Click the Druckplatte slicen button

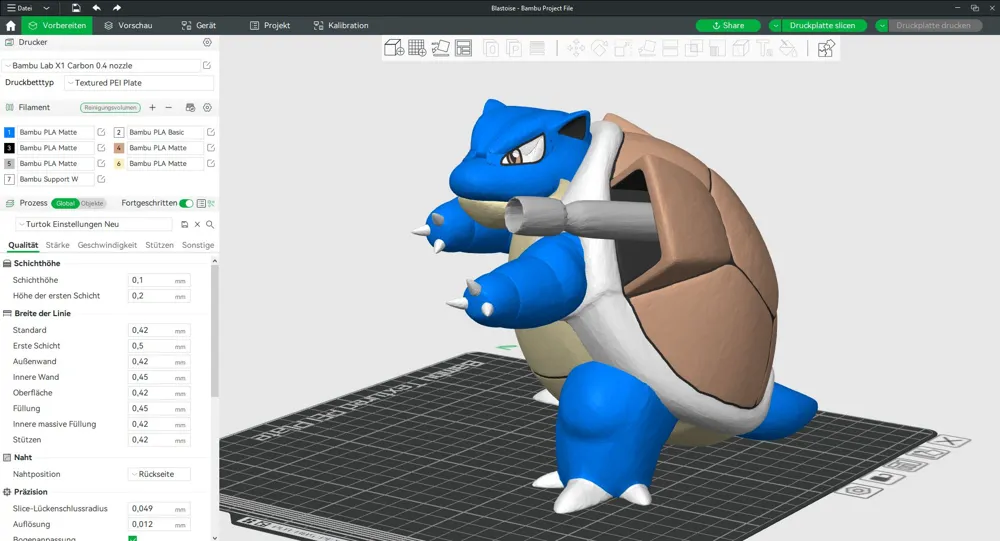823,26
